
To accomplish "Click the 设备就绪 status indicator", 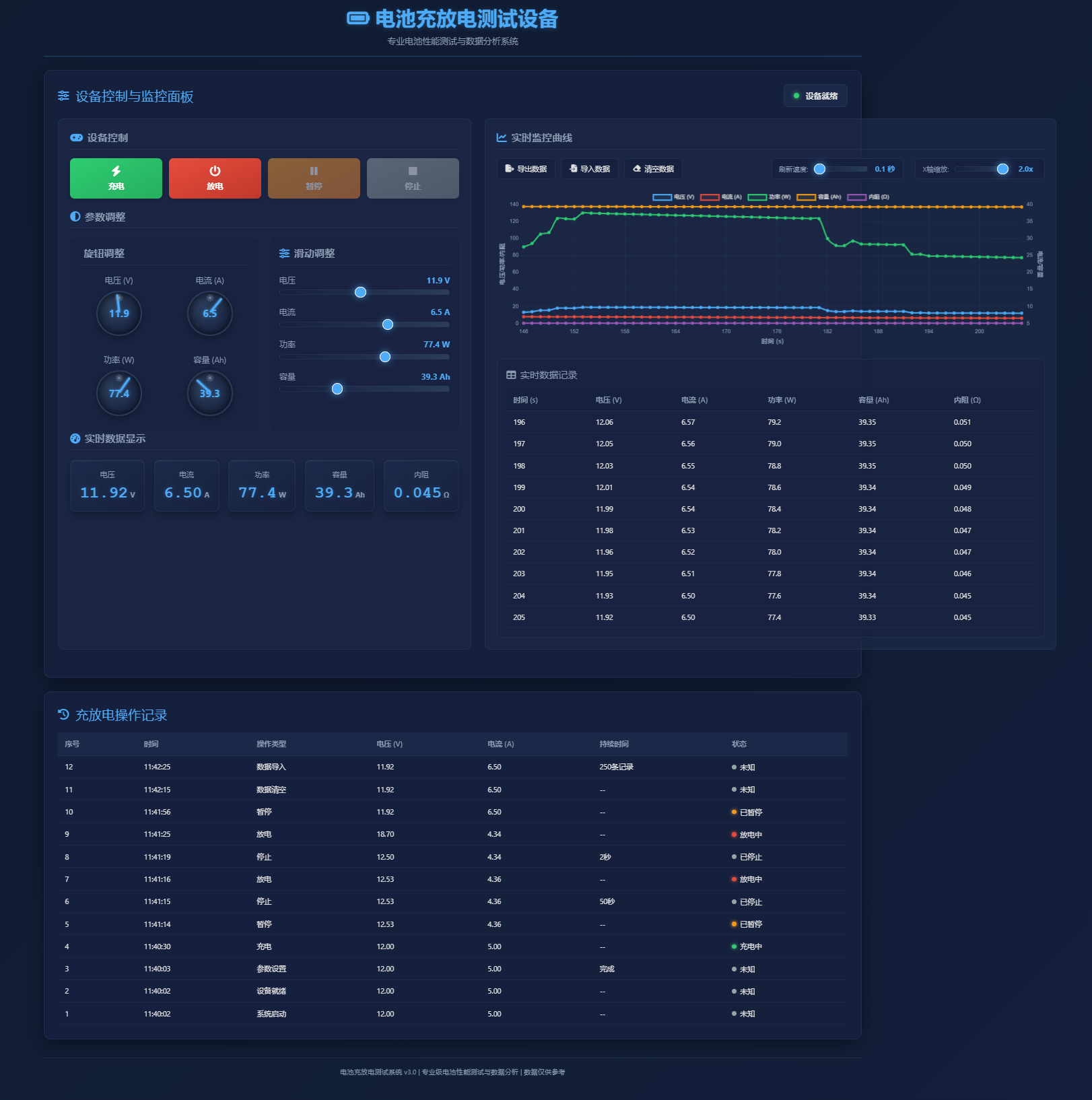I will coord(815,96).
